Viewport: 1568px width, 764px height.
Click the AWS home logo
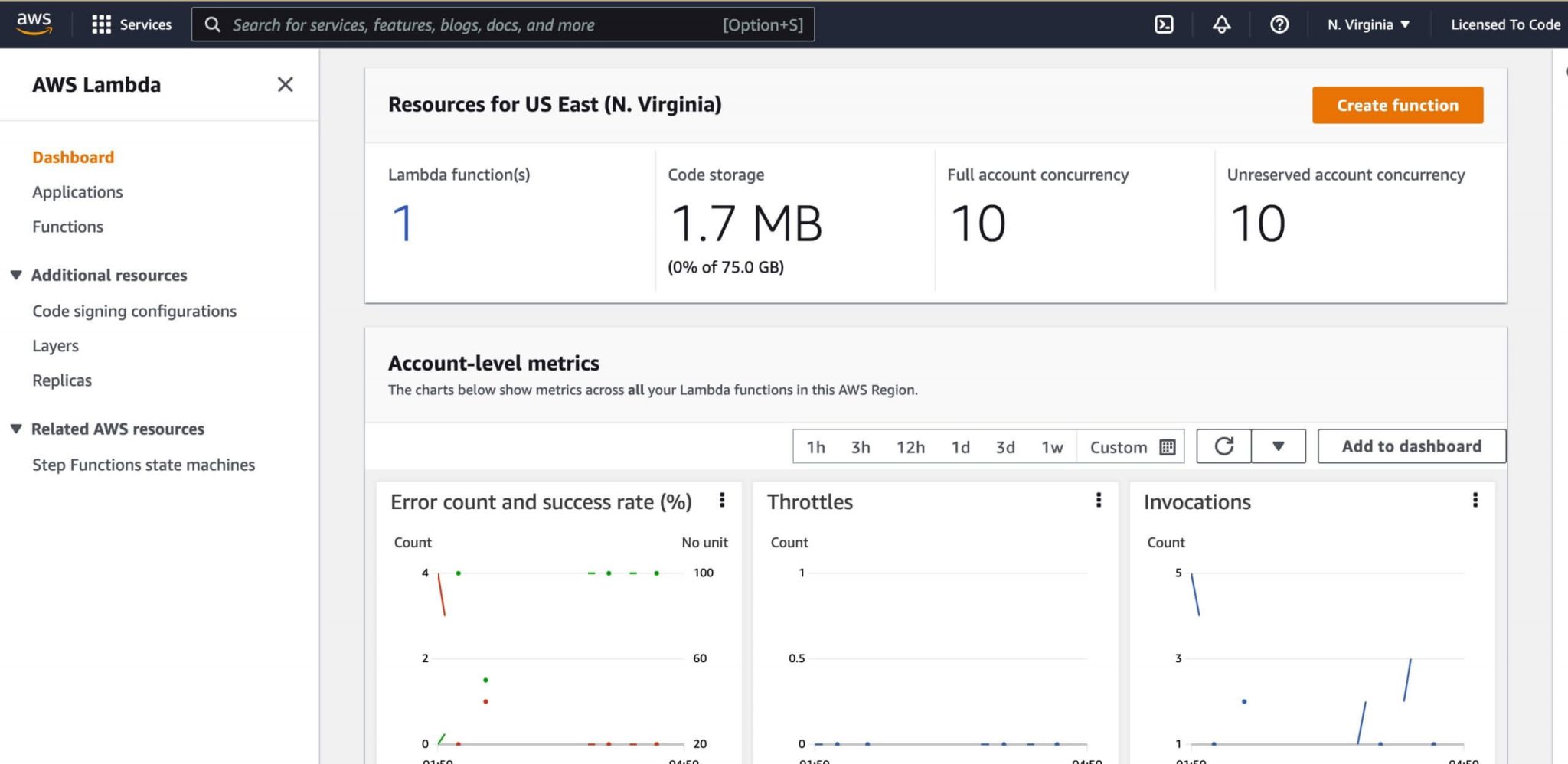click(34, 24)
